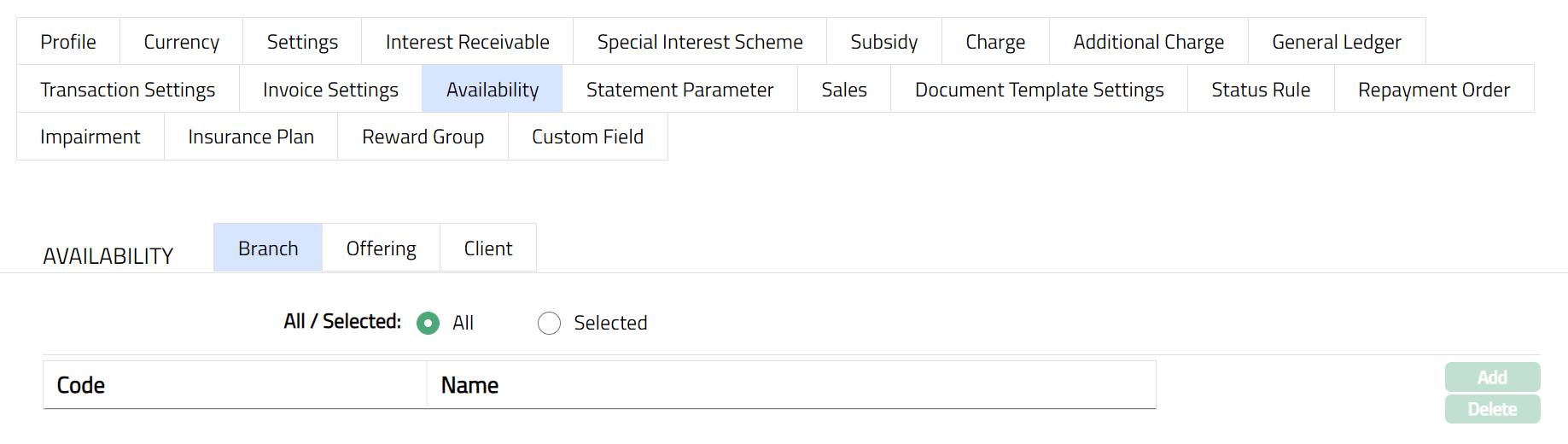Open the Profile tab
This screenshot has width=1568, height=444.
(x=68, y=42)
